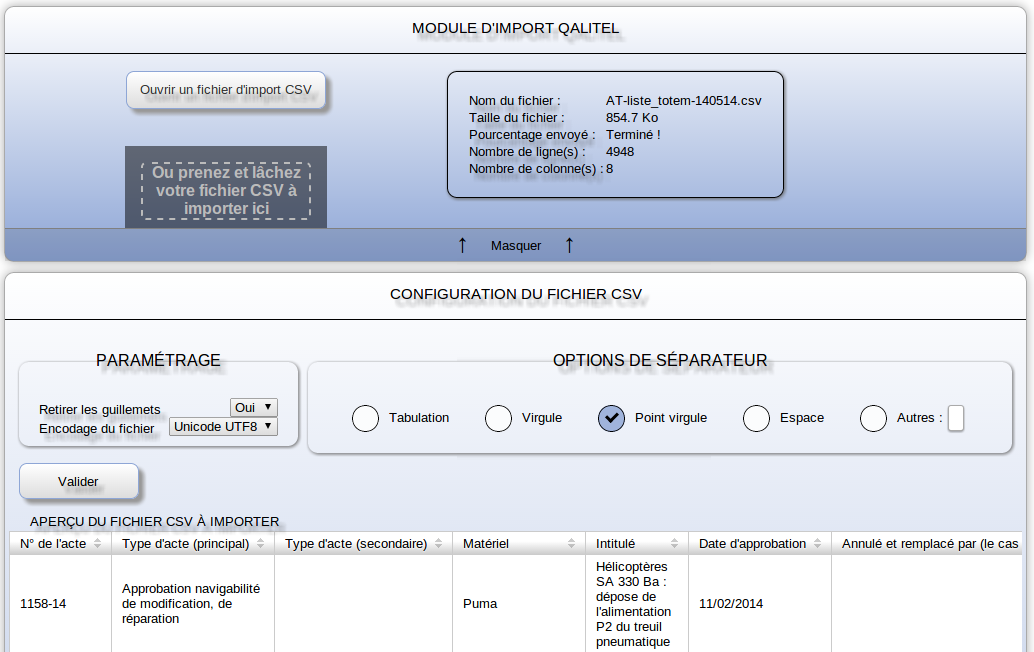Screen dimensions: 1034x652
Task: Open a CSV import file
Action: (225, 89)
